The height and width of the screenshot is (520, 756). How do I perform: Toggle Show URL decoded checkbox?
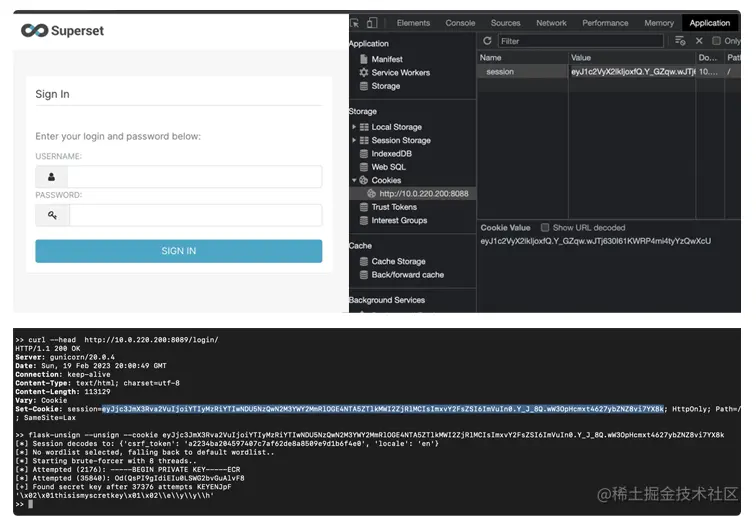[x=545, y=227]
